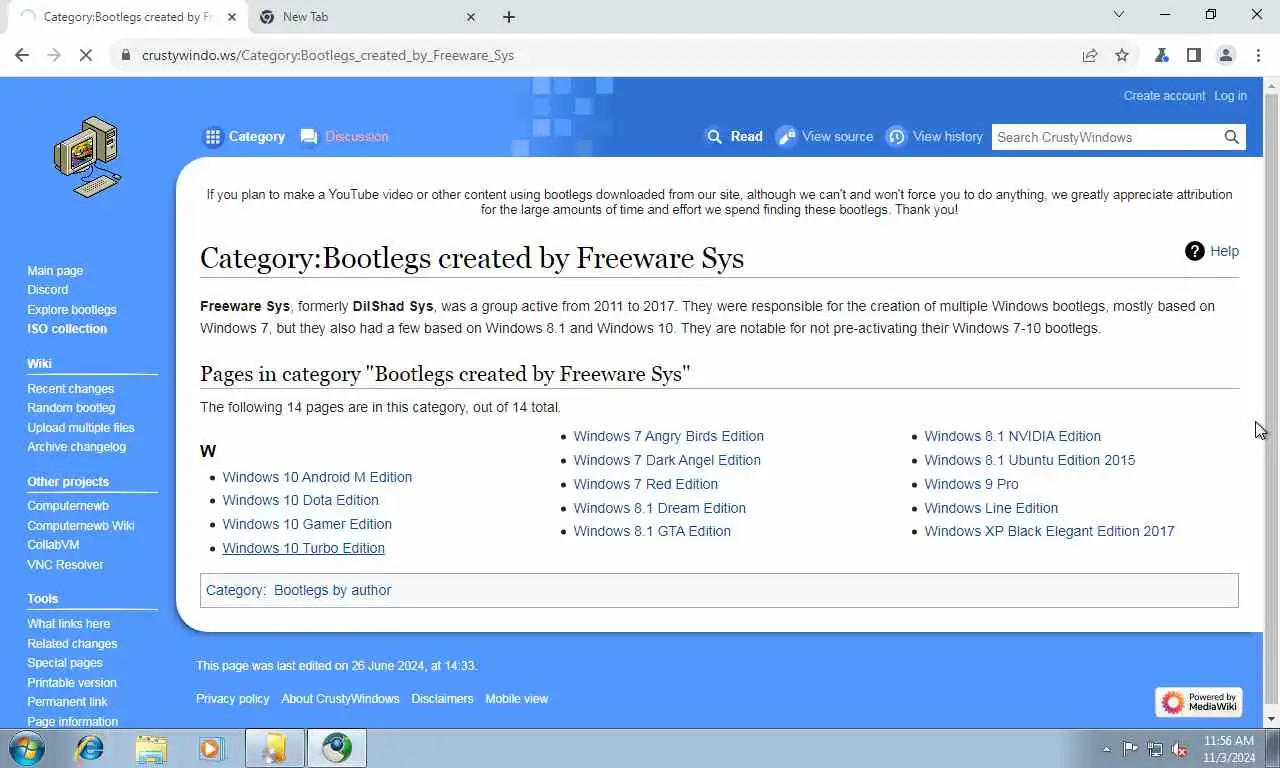The image size is (1280, 768).
Task: Open the Windows Start button
Action: [x=27, y=748]
